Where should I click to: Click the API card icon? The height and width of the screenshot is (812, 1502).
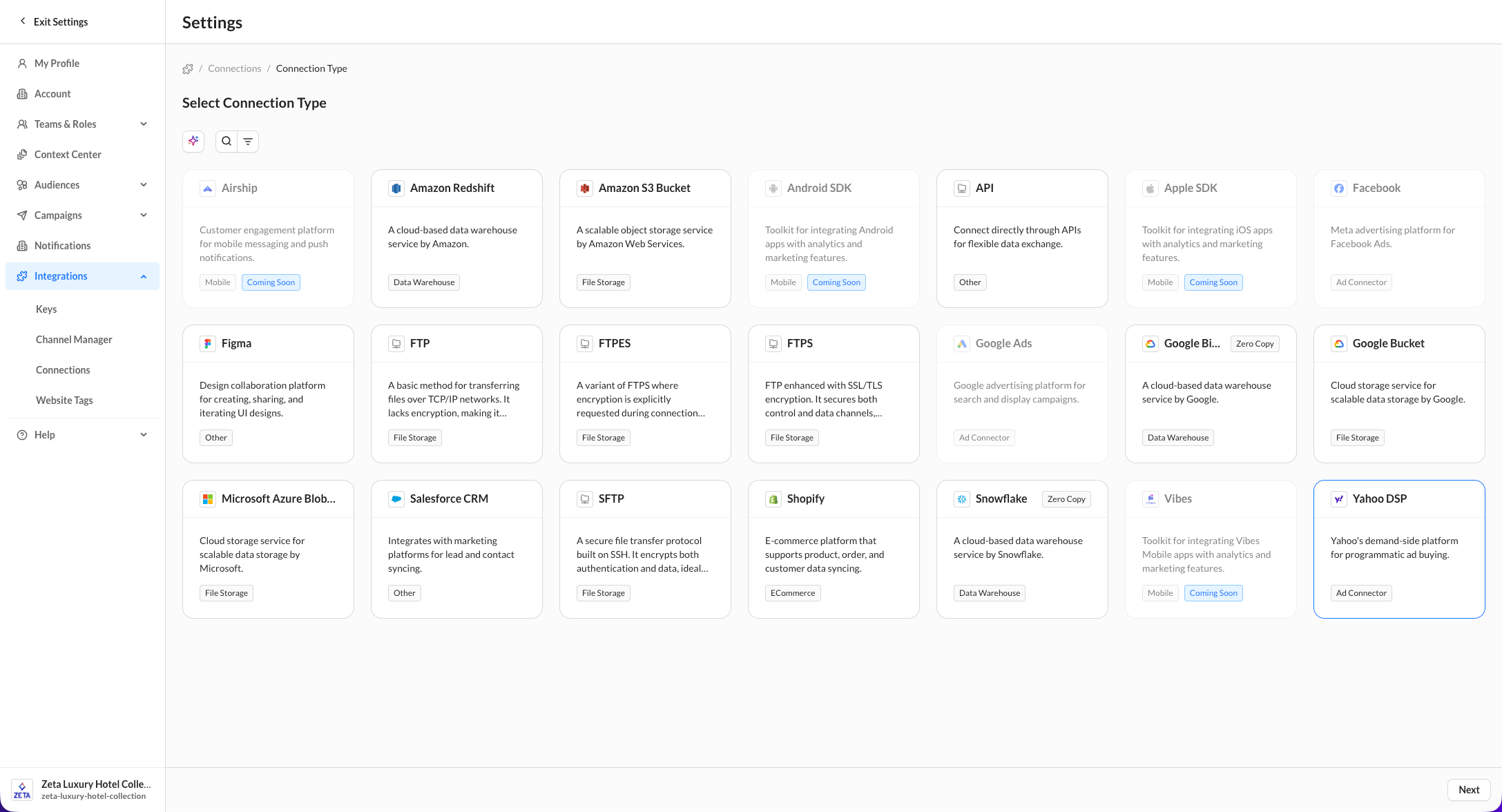pyautogui.click(x=962, y=188)
